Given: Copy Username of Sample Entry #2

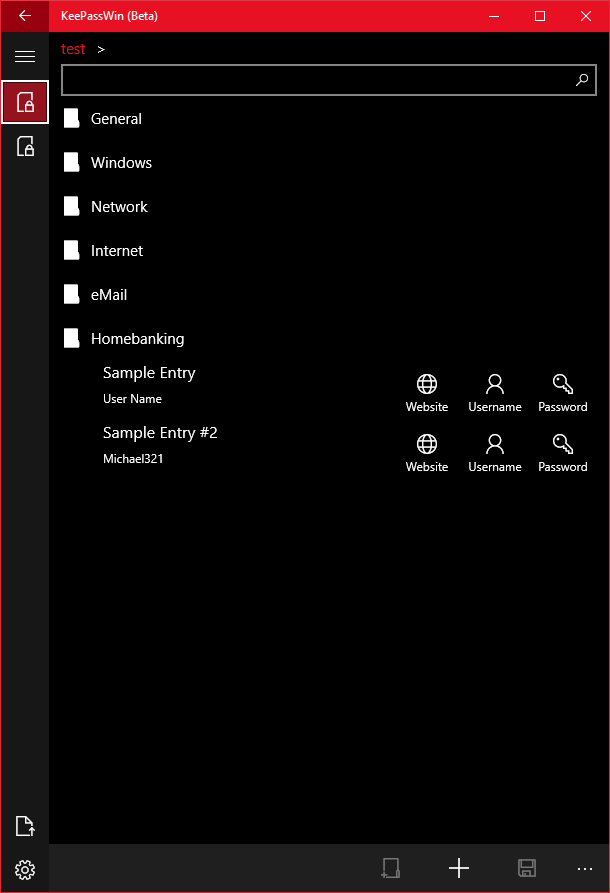Looking at the screenshot, I should (494, 453).
